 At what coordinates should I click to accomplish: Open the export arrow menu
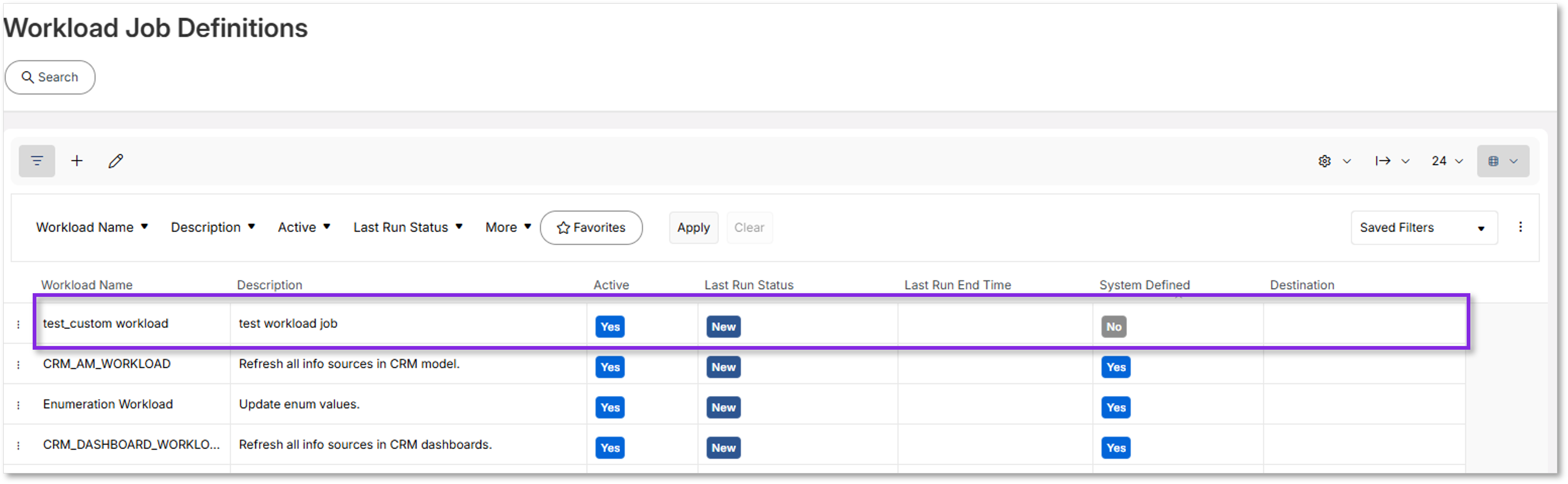(x=1392, y=161)
